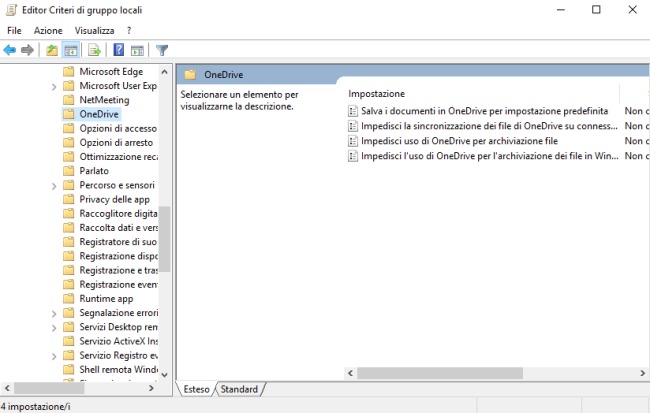650x413 pixels.
Task: Click tree horizontal scrollbar left arrow
Action: [x=7, y=388]
